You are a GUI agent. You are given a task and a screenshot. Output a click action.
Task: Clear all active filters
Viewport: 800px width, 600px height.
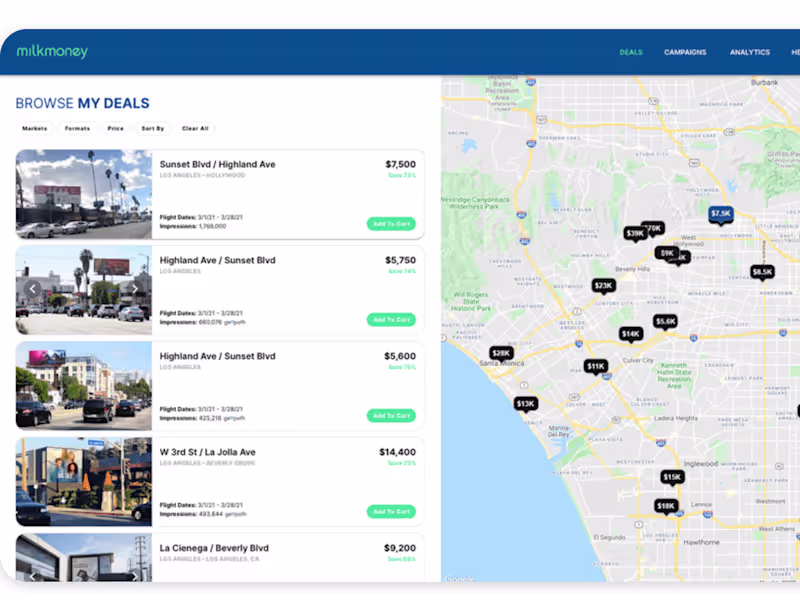point(195,128)
